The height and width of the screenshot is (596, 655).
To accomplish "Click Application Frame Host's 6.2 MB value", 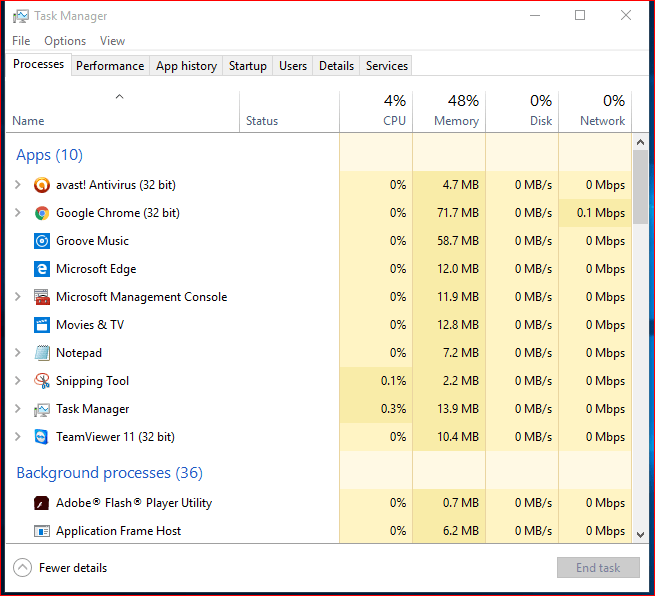I will pyautogui.click(x=461, y=531).
